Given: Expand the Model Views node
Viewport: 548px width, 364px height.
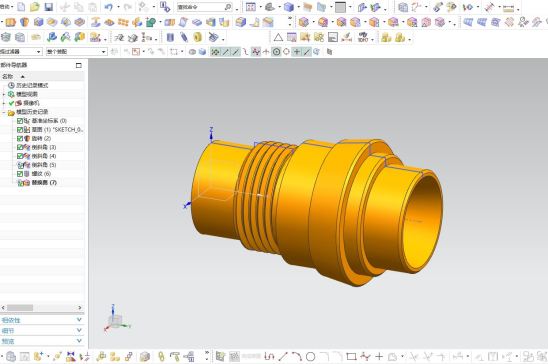Looking at the screenshot, I should (4, 94).
